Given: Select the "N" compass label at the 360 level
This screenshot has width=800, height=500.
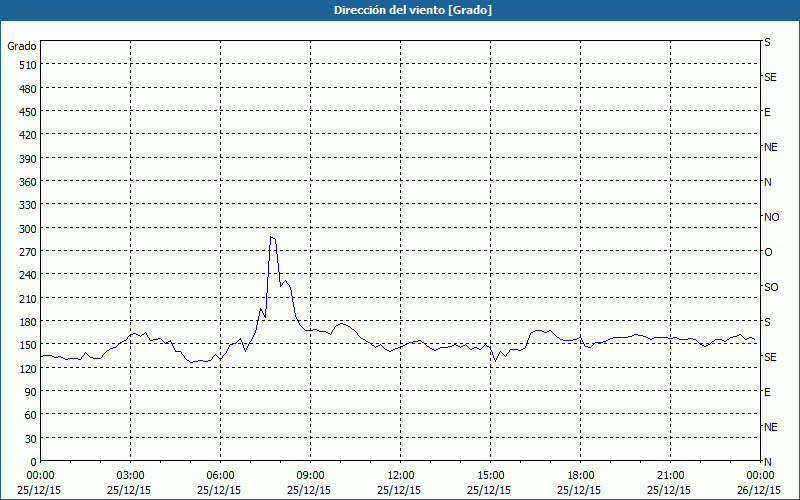Looking at the screenshot, I should click(x=767, y=182).
